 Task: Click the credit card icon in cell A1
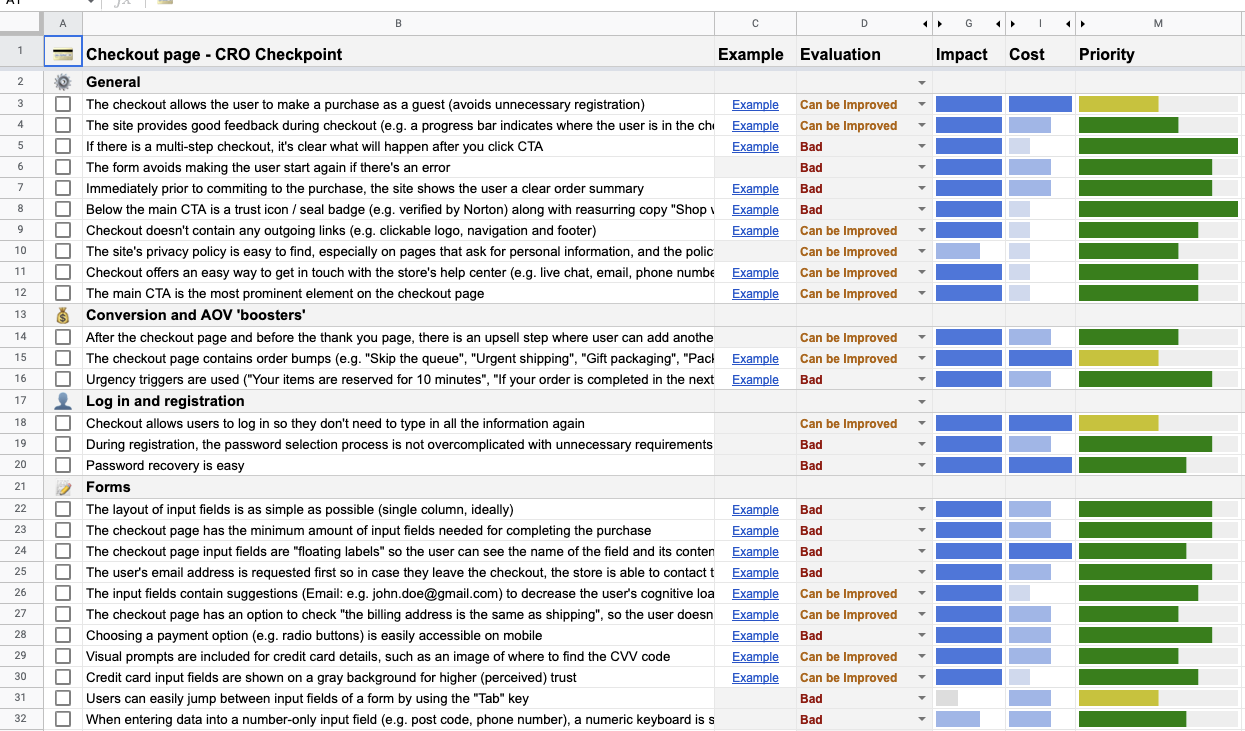63,54
